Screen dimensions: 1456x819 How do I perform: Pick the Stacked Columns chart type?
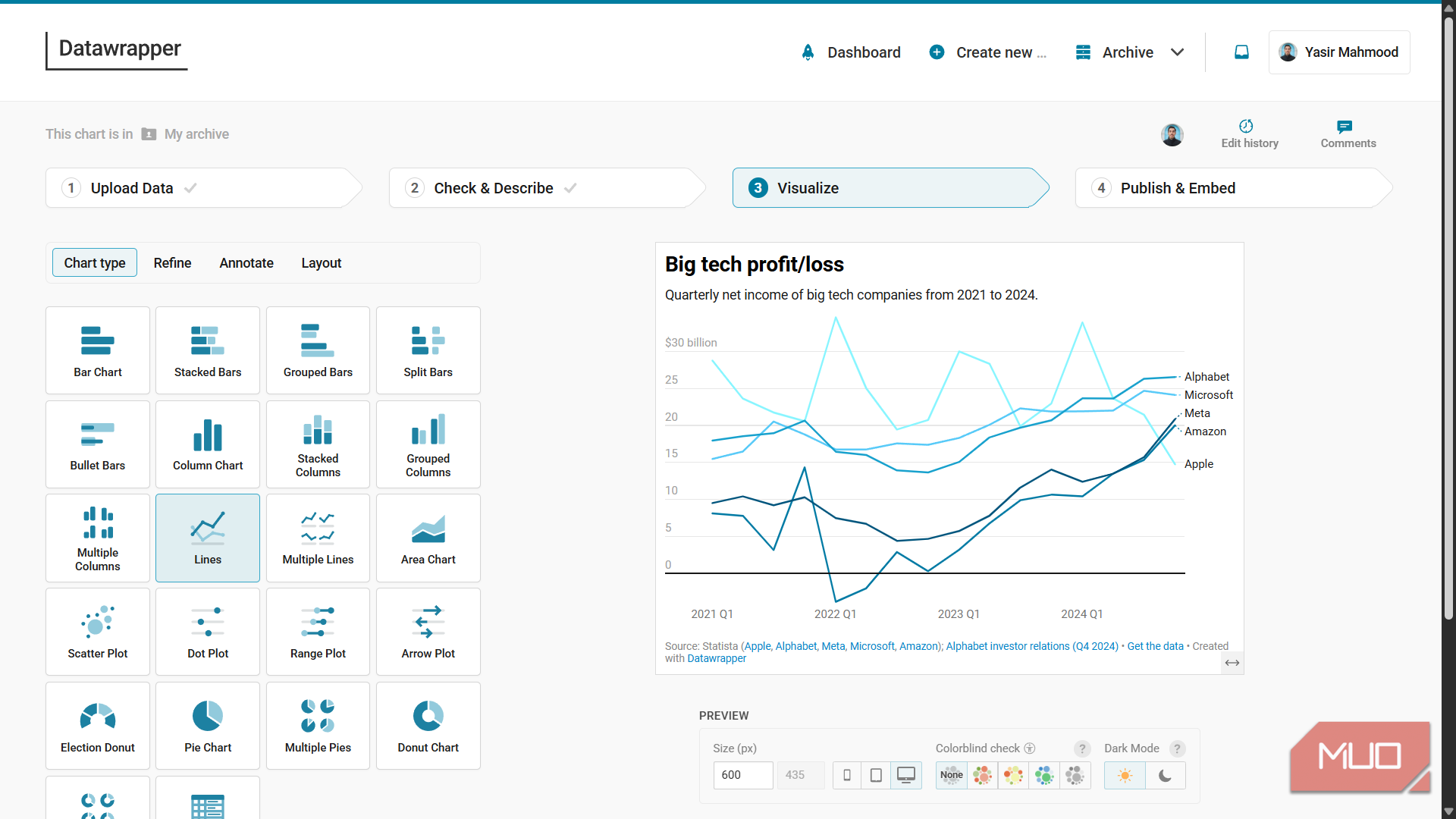tap(318, 444)
